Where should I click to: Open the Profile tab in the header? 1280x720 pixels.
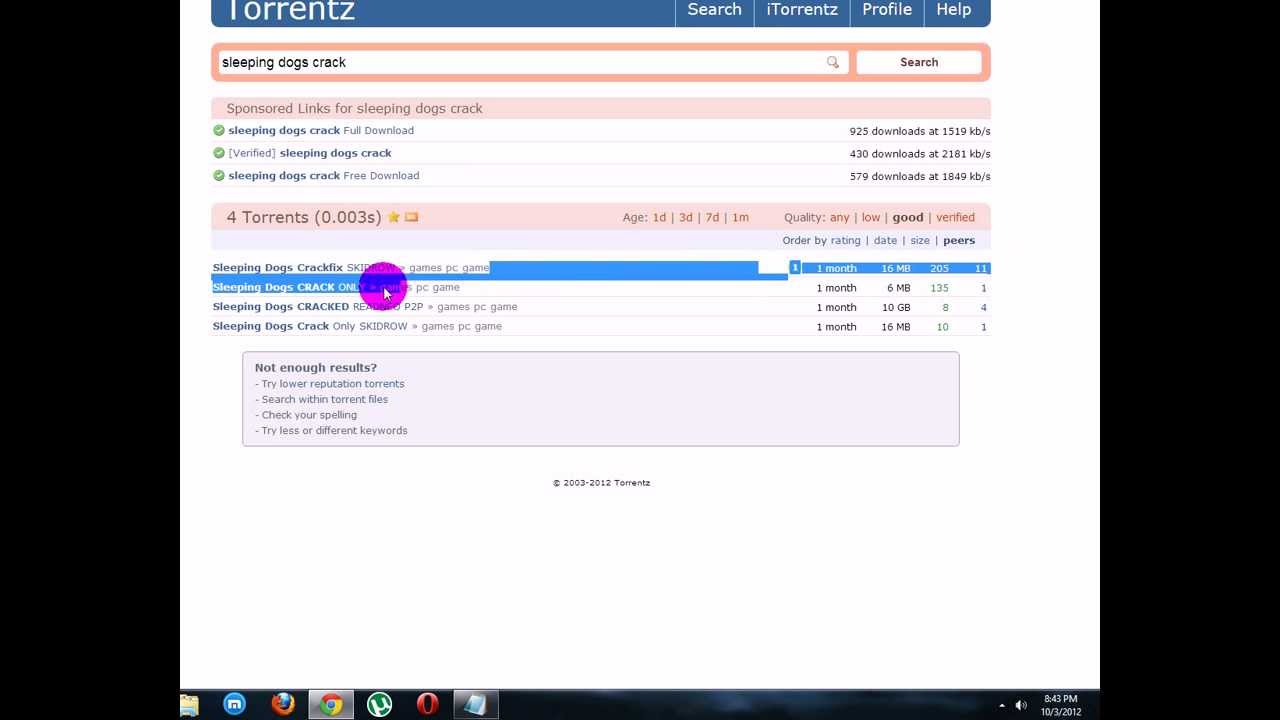tap(887, 10)
